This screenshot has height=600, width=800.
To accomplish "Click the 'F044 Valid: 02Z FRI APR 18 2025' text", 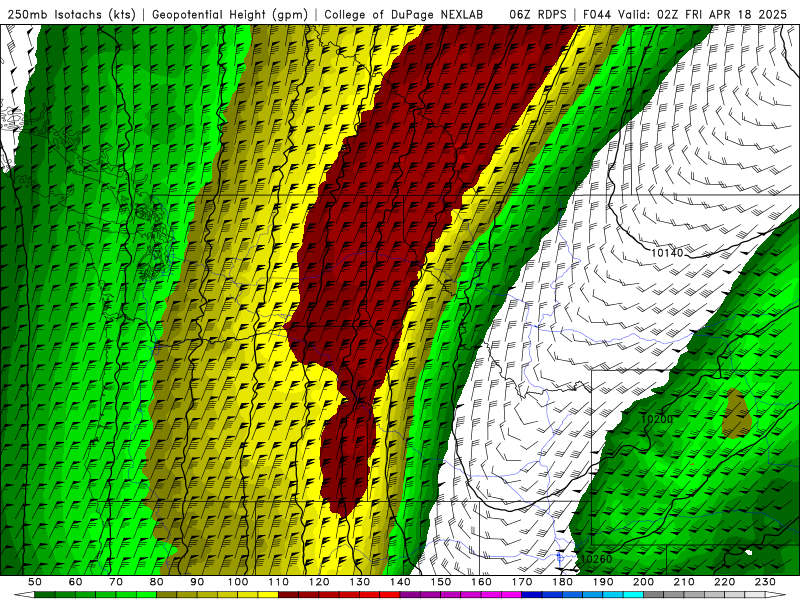I will coord(685,14).
